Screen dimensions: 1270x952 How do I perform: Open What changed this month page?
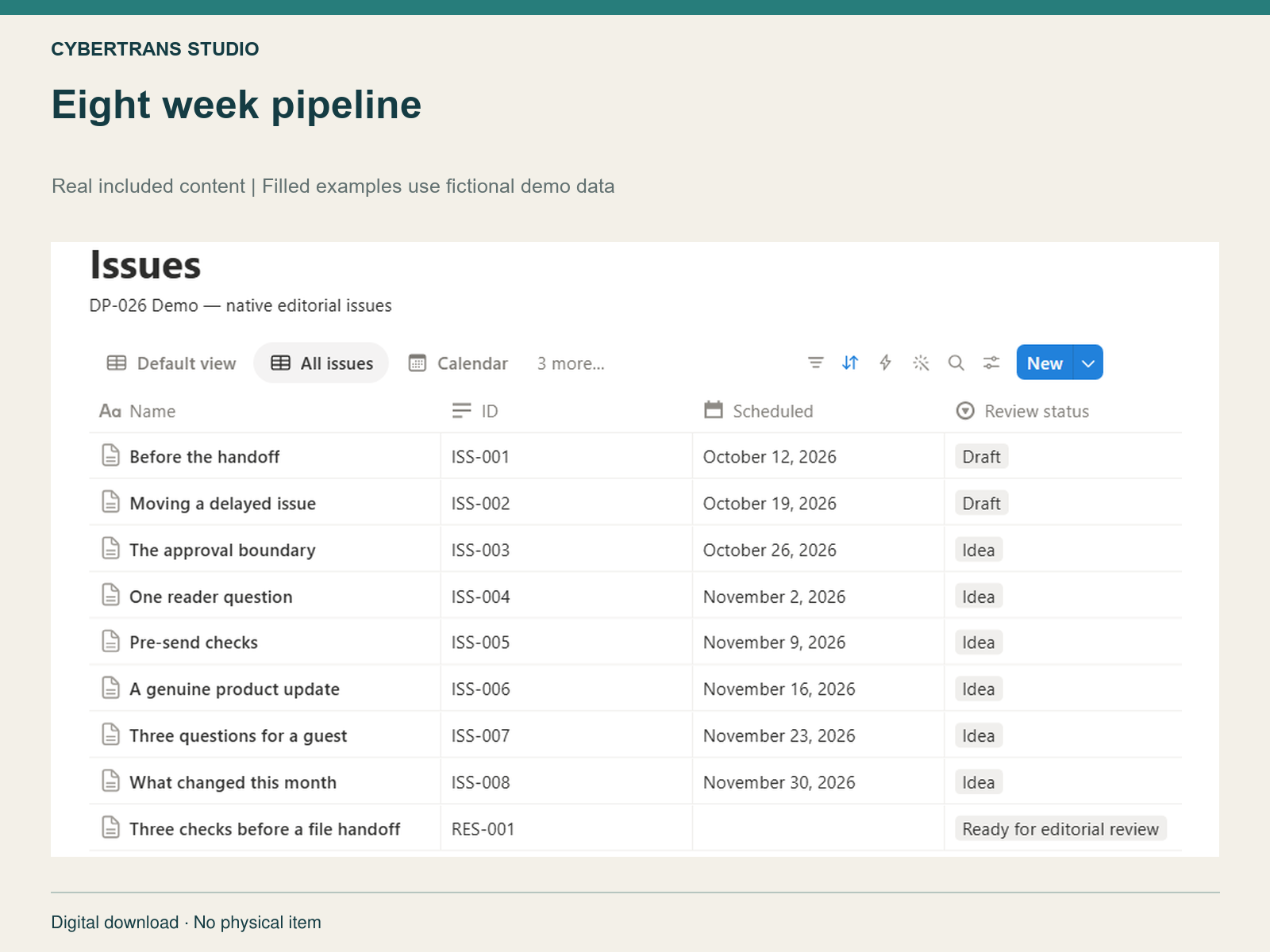(233, 783)
